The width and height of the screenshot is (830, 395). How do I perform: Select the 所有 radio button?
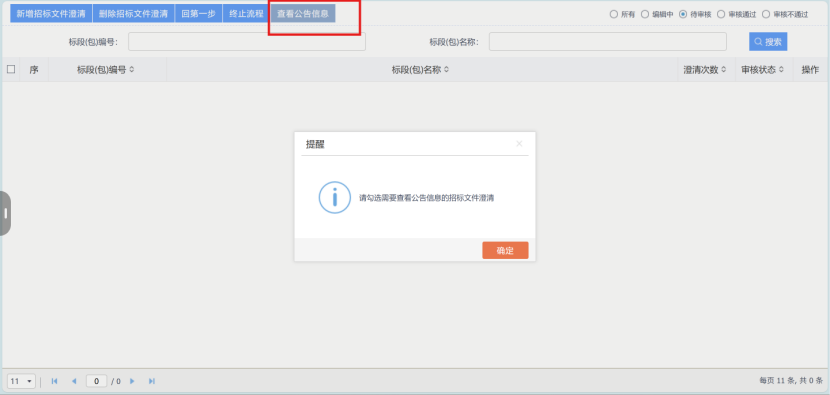point(614,14)
